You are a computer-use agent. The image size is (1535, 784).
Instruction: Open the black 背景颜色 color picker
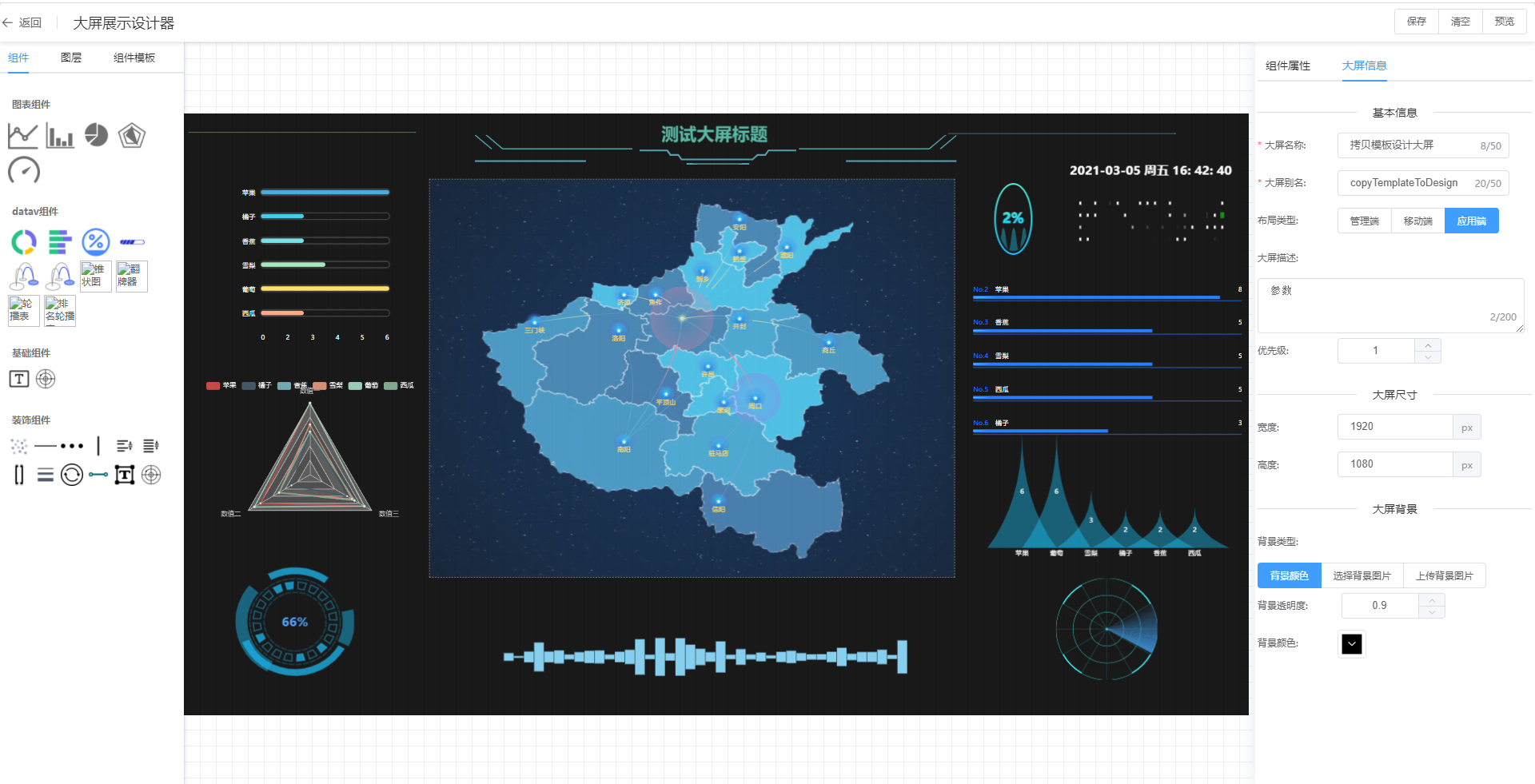(x=1352, y=643)
